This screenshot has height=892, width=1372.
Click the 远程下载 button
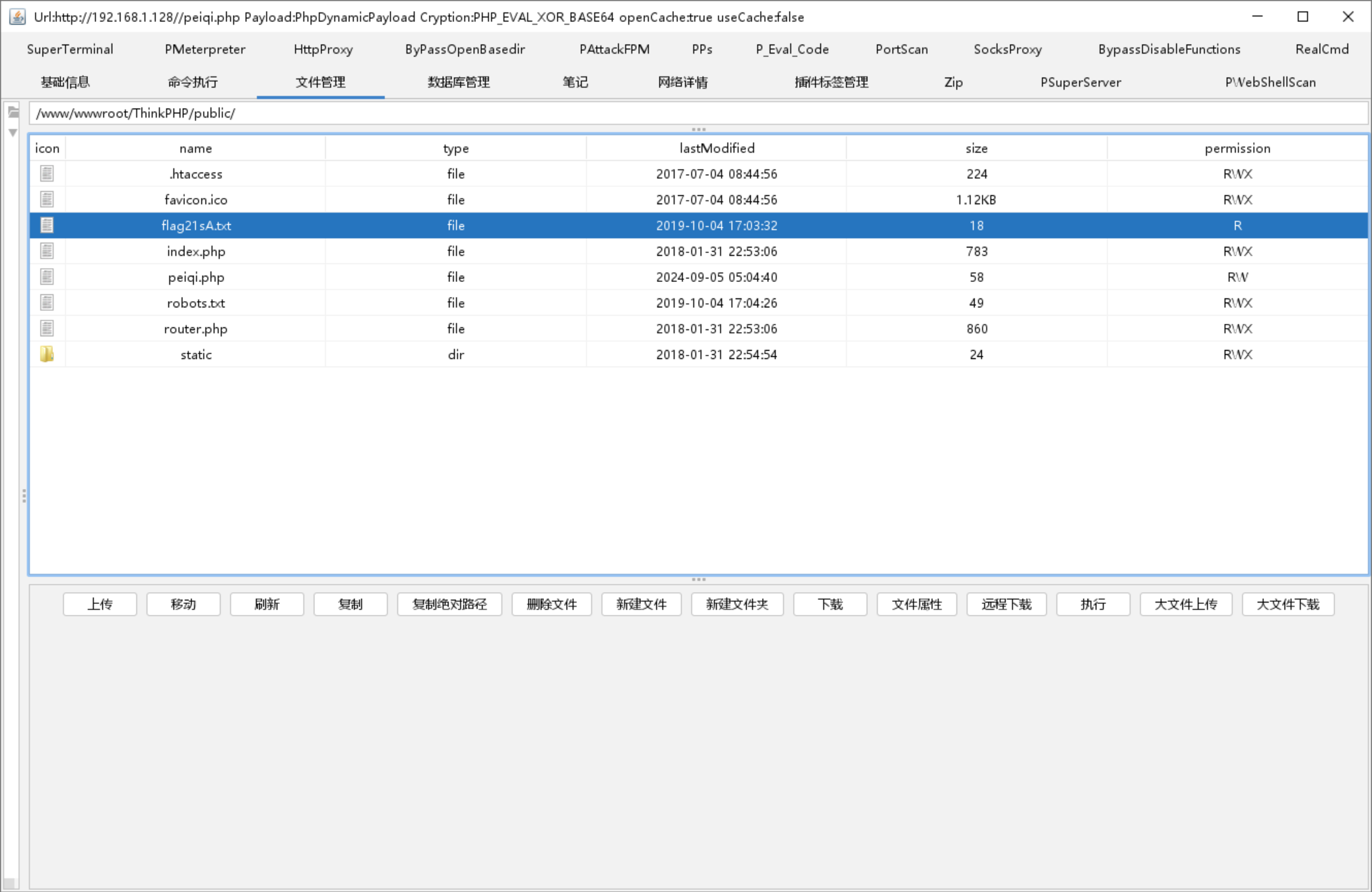pyautogui.click(x=1007, y=605)
